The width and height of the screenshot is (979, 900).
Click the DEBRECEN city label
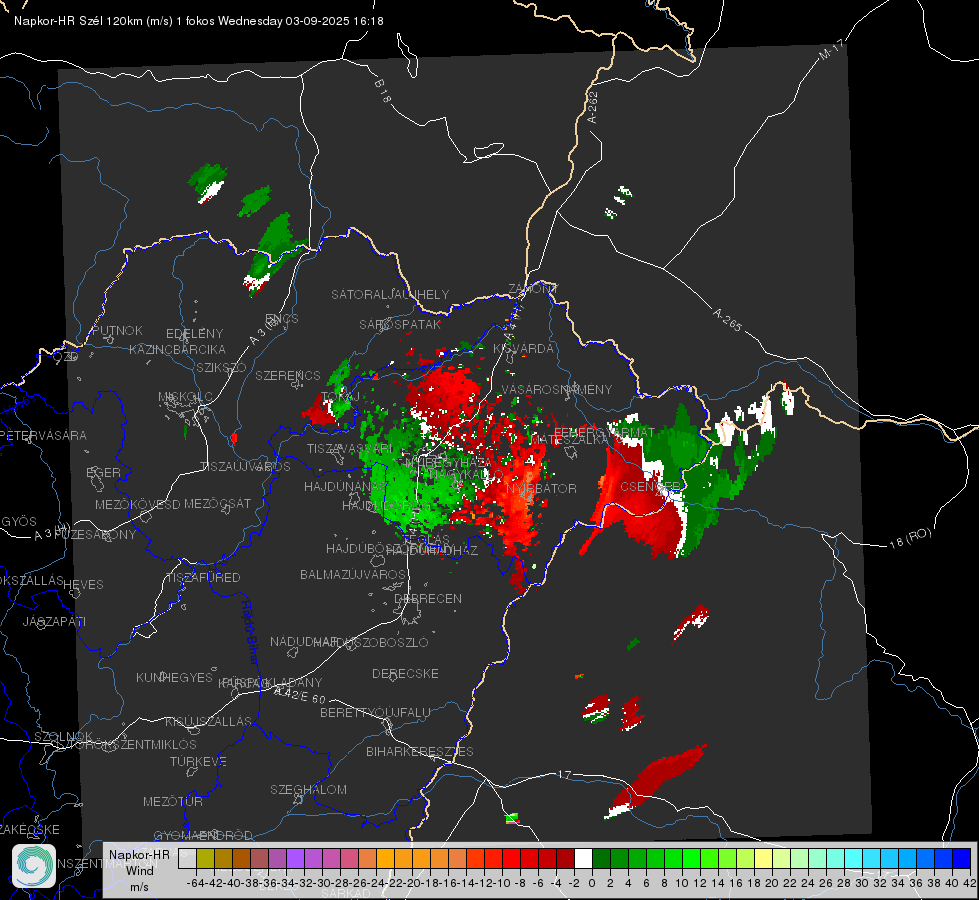[428, 598]
